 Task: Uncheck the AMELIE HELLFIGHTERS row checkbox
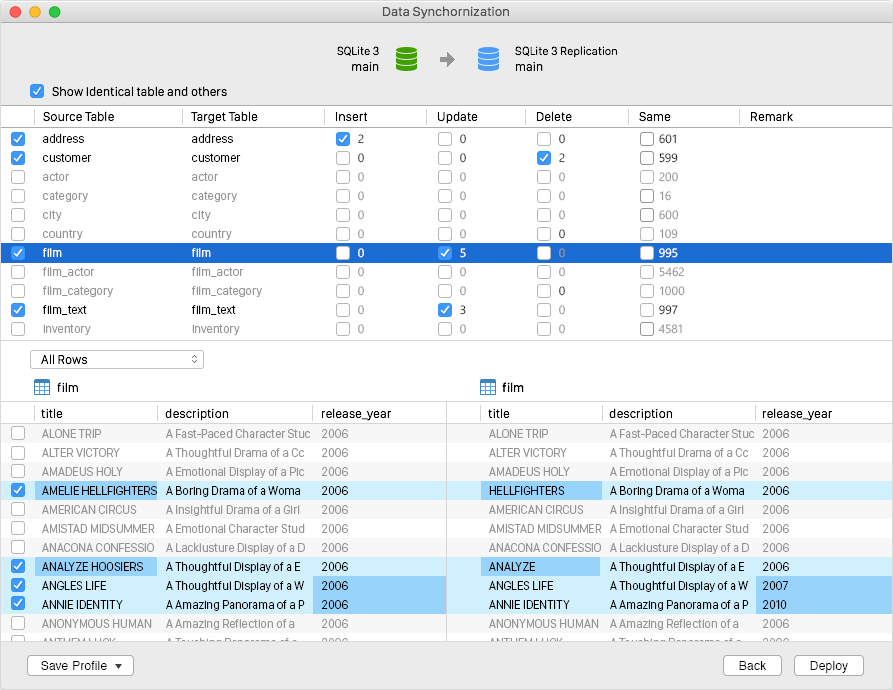pyautogui.click(x=18, y=490)
